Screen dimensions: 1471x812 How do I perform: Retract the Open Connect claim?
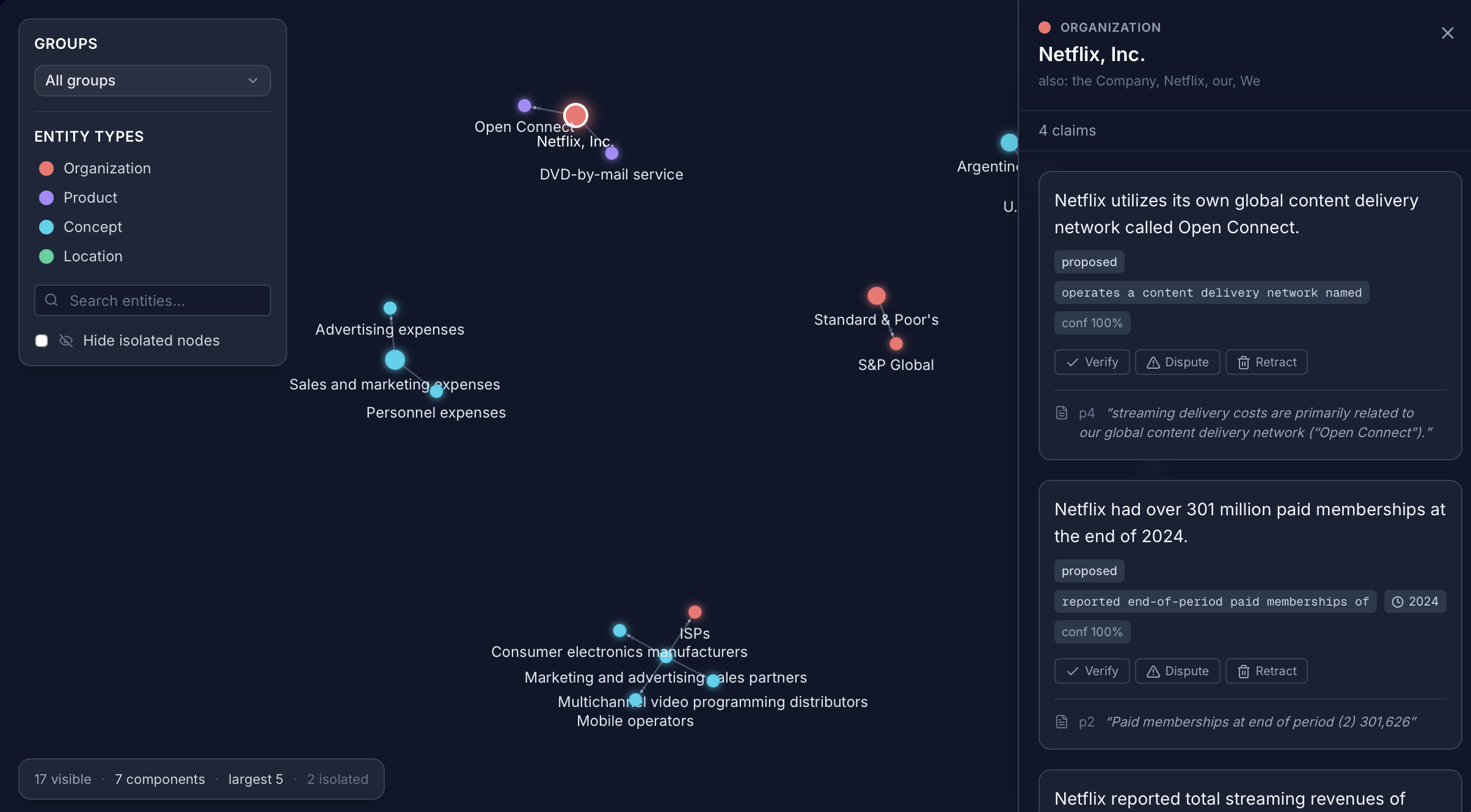pyautogui.click(x=1266, y=362)
